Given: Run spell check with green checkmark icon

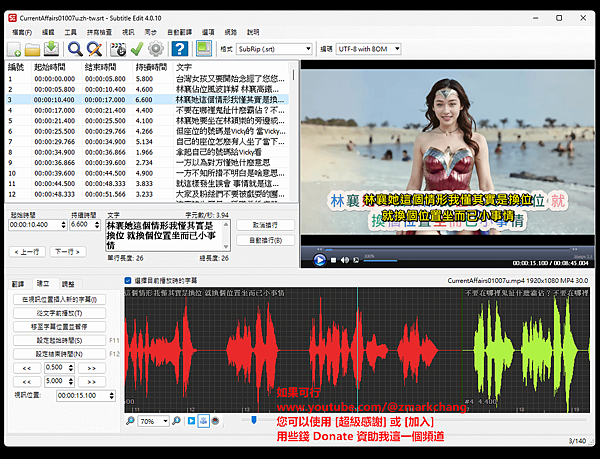Looking at the screenshot, I should point(137,49).
